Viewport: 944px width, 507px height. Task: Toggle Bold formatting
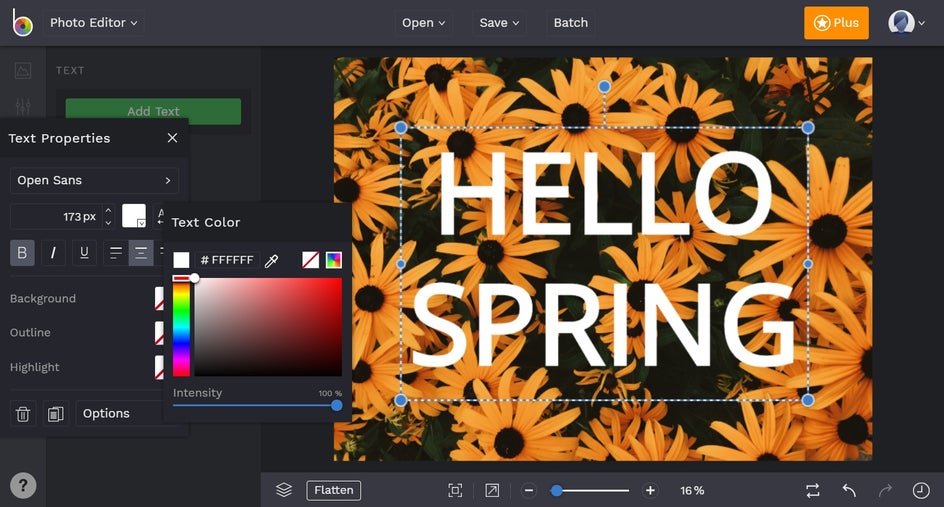(x=22, y=253)
